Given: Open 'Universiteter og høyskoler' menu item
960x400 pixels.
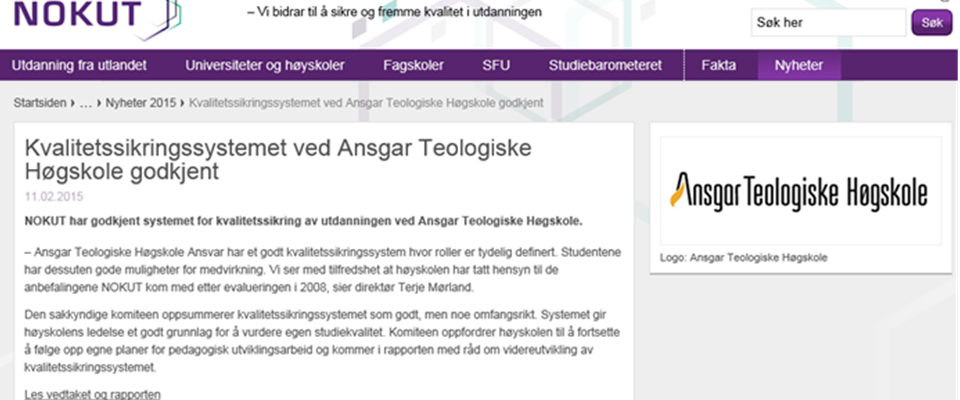Looking at the screenshot, I should tap(265, 66).
